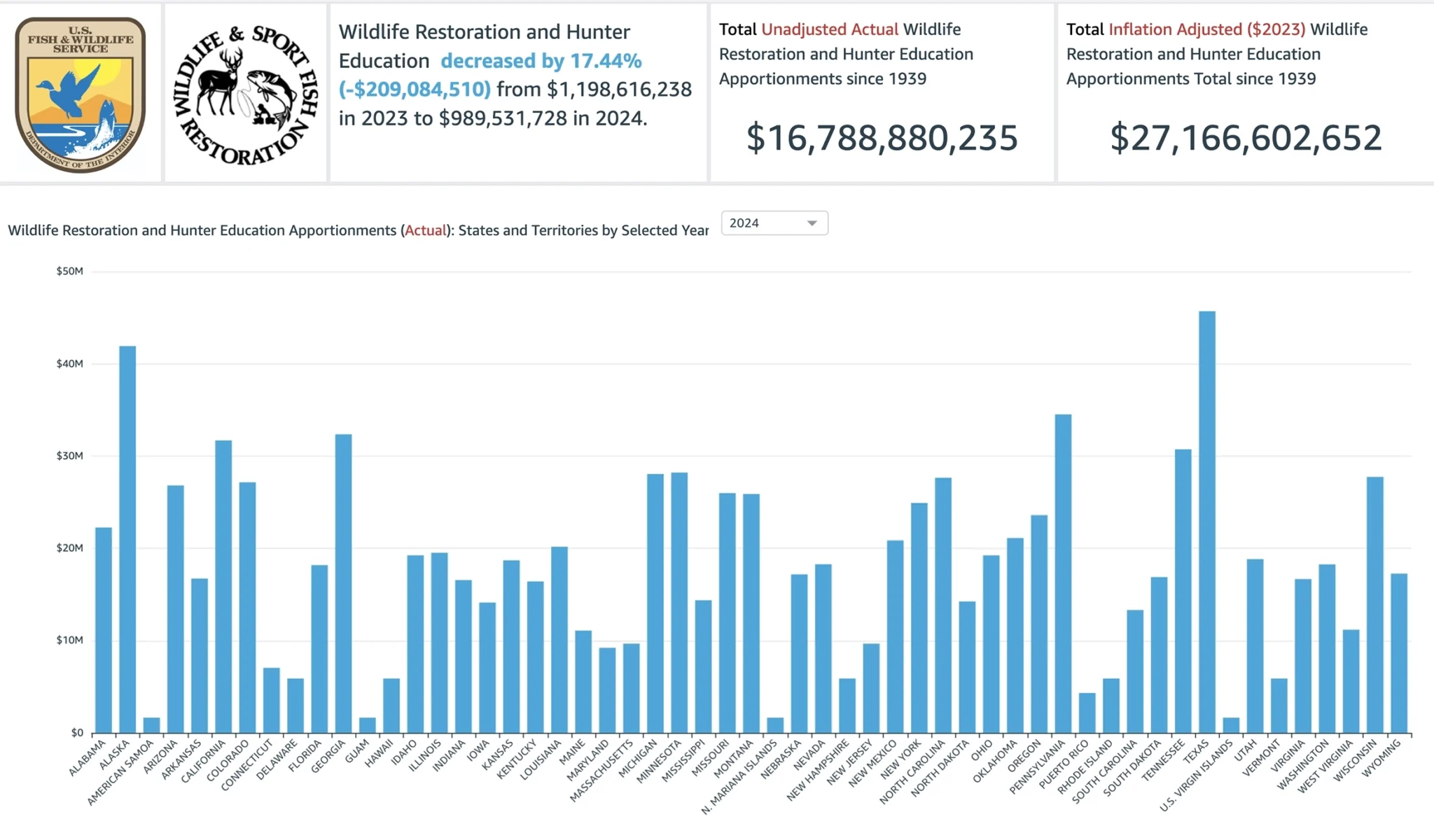Click the red 'Actual' word in chart title
This screenshot has width=1434, height=840.
(x=426, y=230)
